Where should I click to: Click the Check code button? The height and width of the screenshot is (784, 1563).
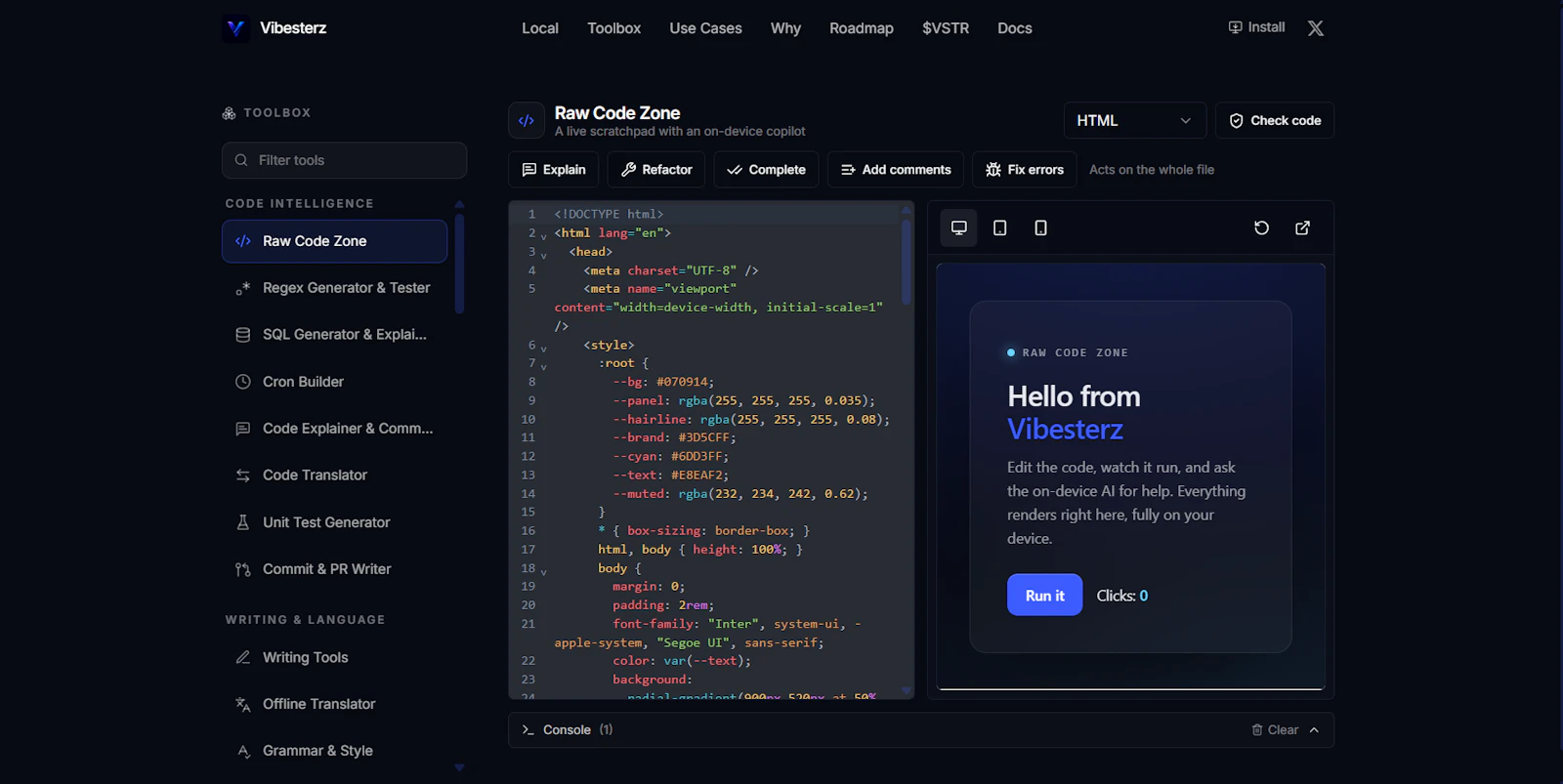(x=1275, y=121)
